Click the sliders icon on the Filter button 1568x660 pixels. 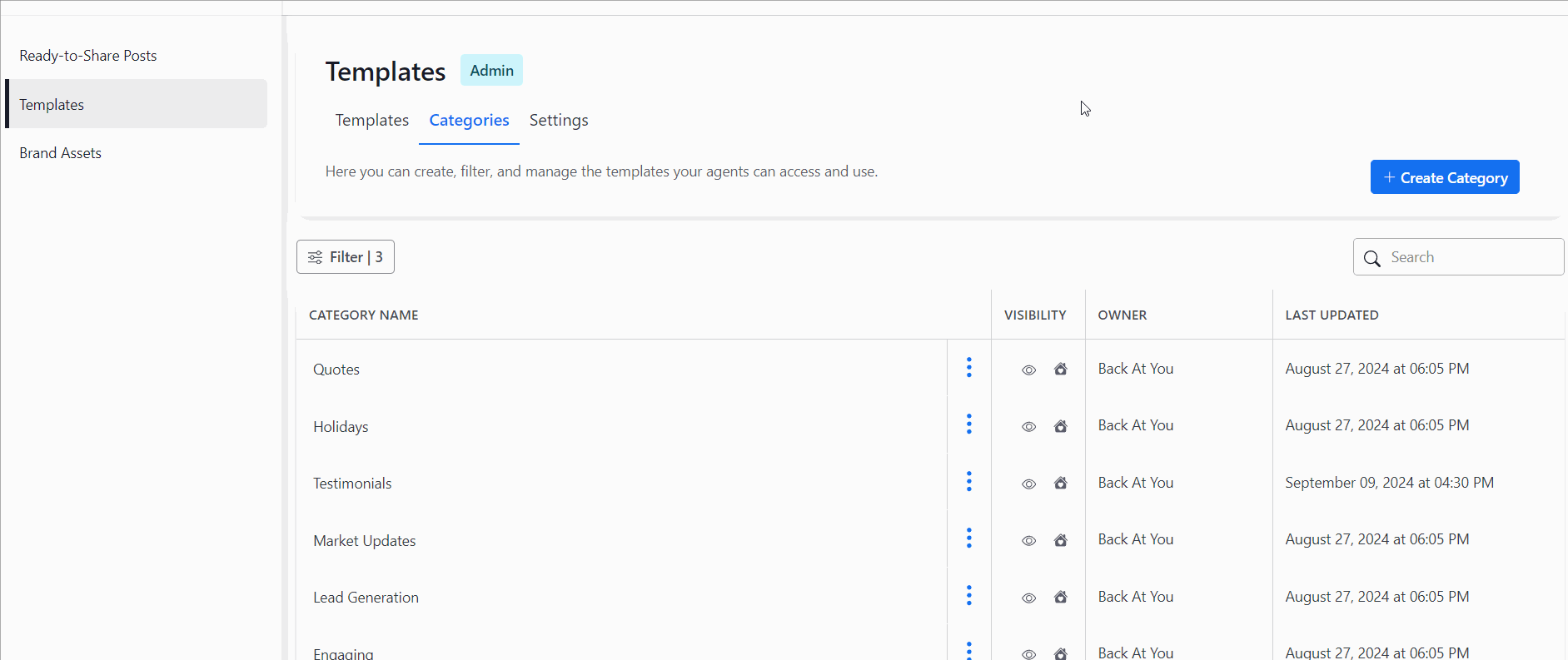(x=316, y=257)
